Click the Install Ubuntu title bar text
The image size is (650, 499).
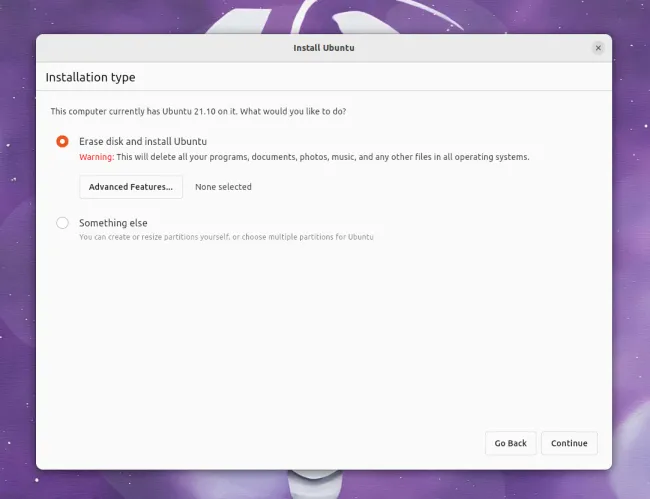(324, 48)
